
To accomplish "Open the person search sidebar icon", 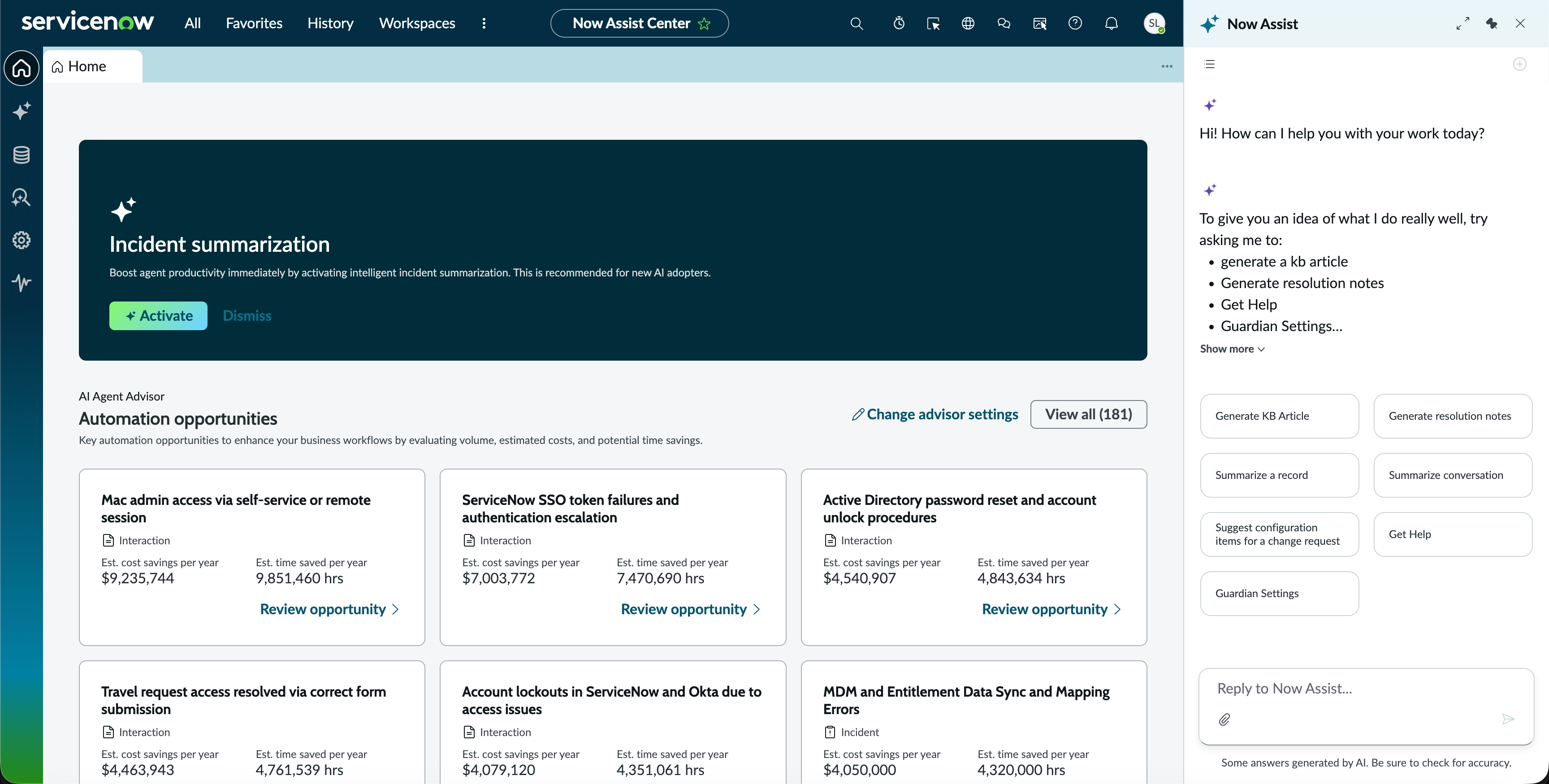I will (x=22, y=197).
